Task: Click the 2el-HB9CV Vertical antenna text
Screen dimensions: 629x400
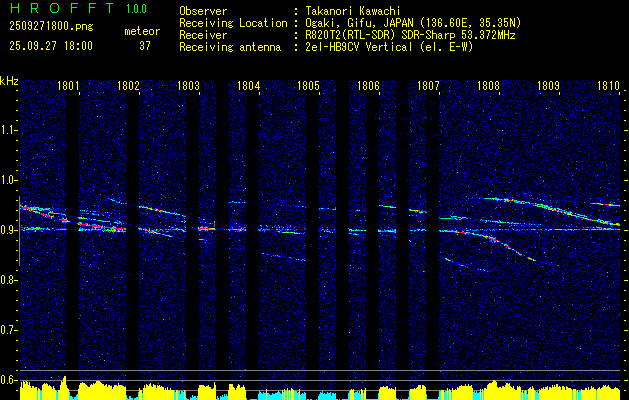Action: pyautogui.click(x=389, y=47)
